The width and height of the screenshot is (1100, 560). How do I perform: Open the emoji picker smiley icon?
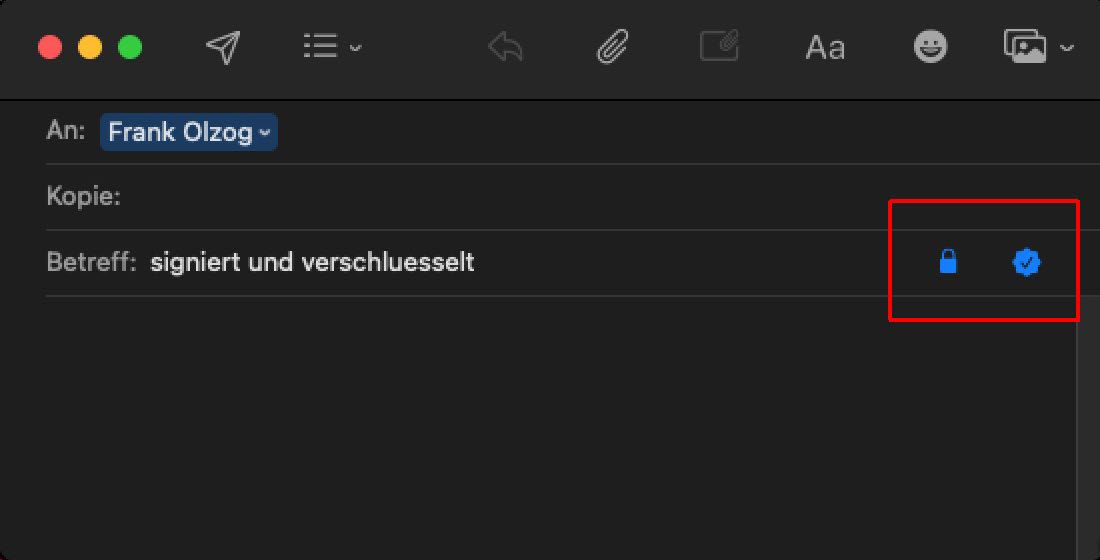coord(931,47)
